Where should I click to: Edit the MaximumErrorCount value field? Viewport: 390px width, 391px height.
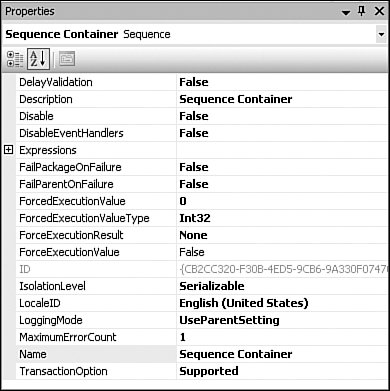click(282, 337)
